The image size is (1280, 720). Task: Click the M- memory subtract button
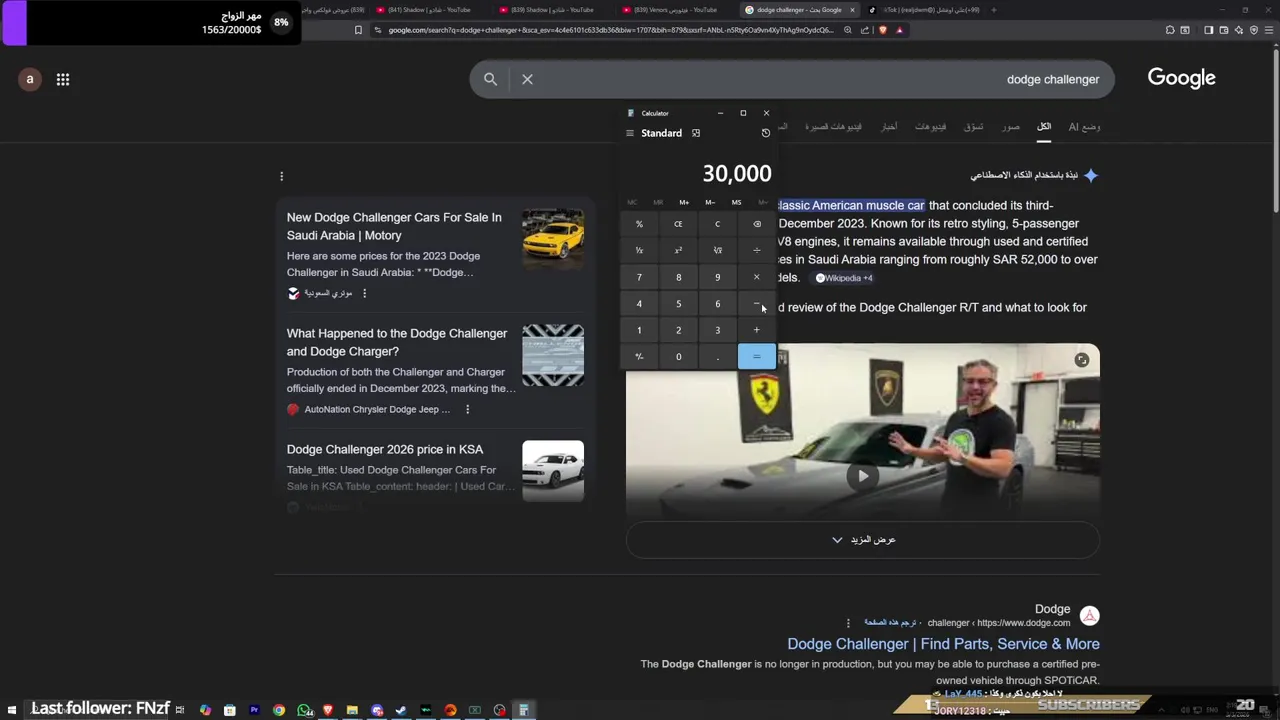click(x=710, y=202)
